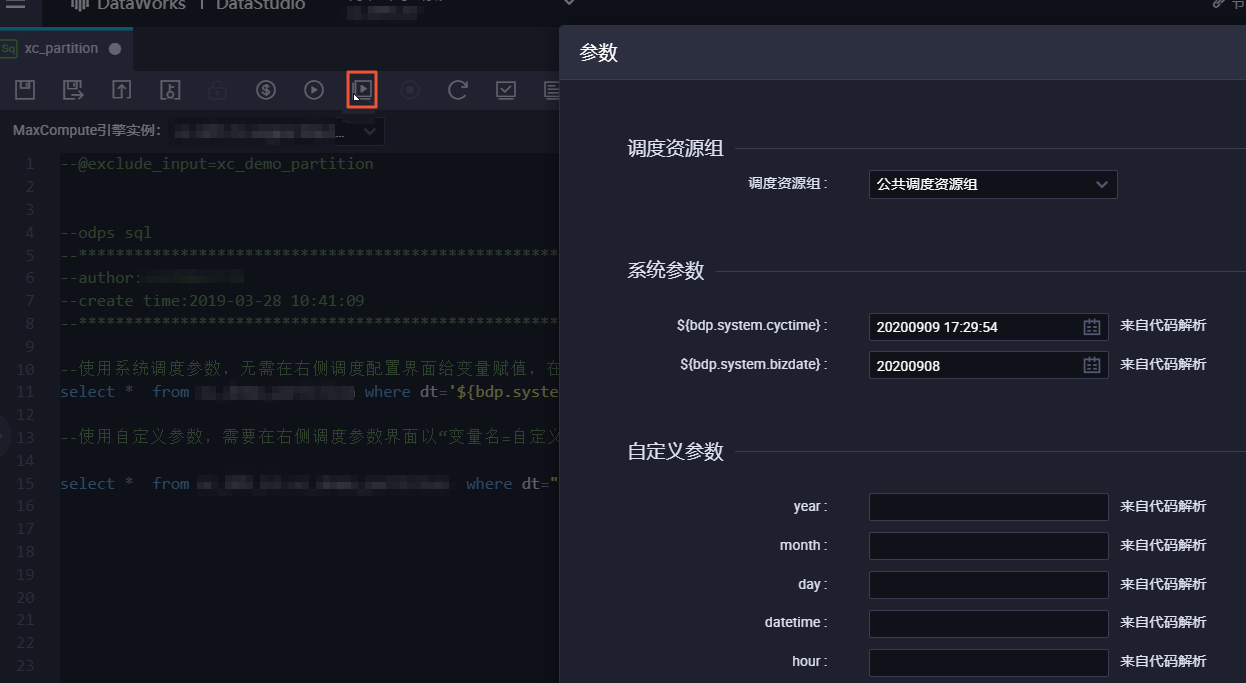
Task: Click line number 15 in the editor gutter
Action: (26, 484)
